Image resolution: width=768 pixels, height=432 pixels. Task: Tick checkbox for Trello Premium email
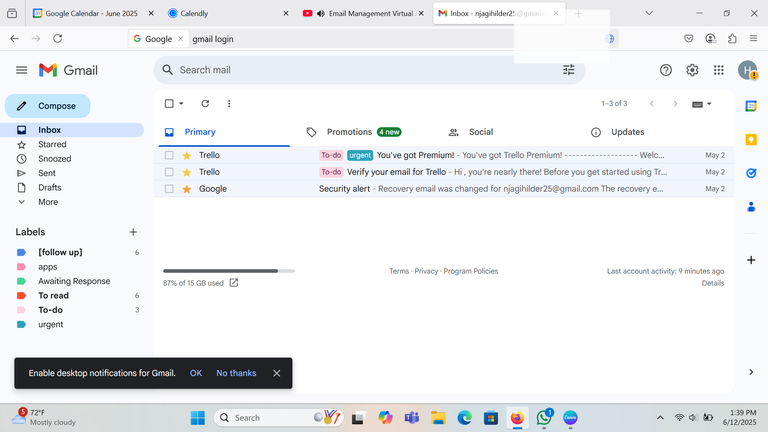[x=169, y=155]
